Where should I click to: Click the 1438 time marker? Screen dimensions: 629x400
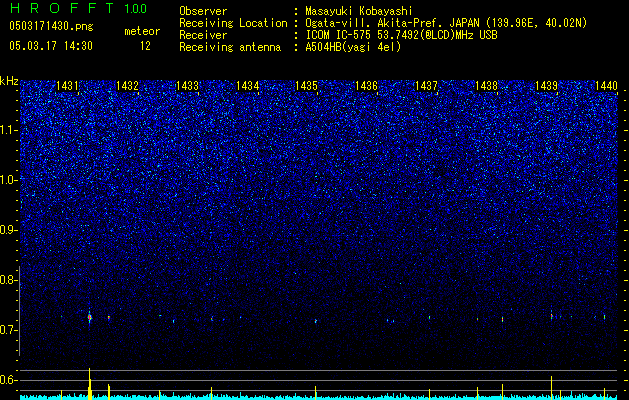[x=486, y=85]
